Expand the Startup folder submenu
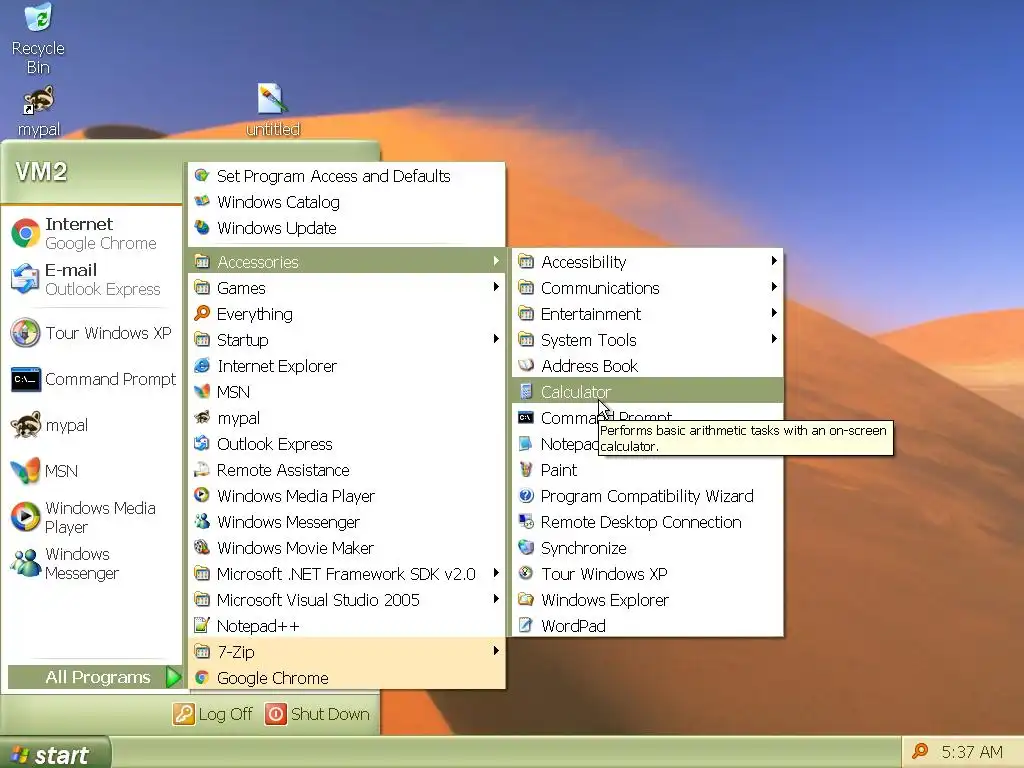 click(347, 340)
